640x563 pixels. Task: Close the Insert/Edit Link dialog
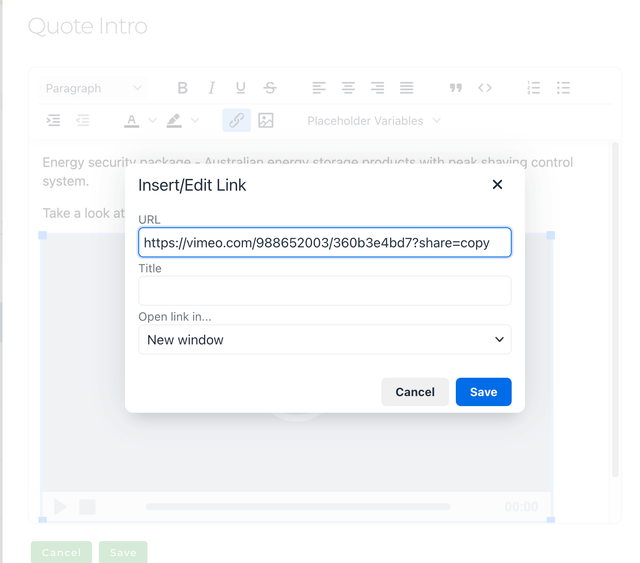pyautogui.click(x=497, y=185)
